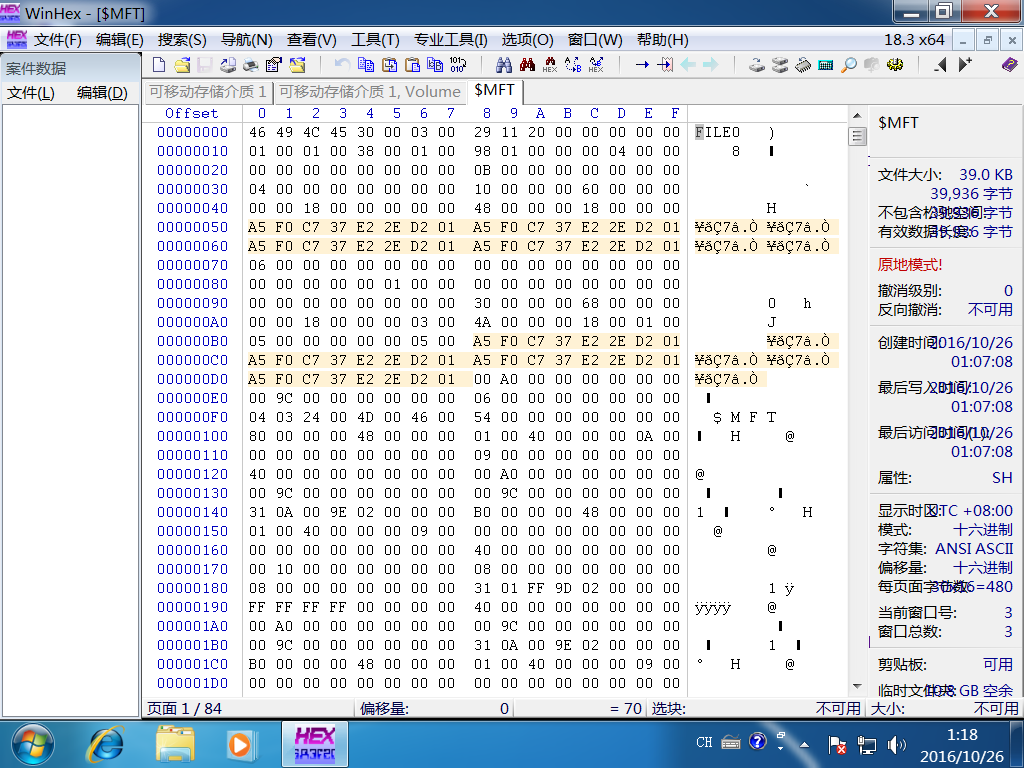Image resolution: width=1024 pixels, height=768 pixels.
Task: Click the Go To Offset arrow icon
Action: click(642, 65)
